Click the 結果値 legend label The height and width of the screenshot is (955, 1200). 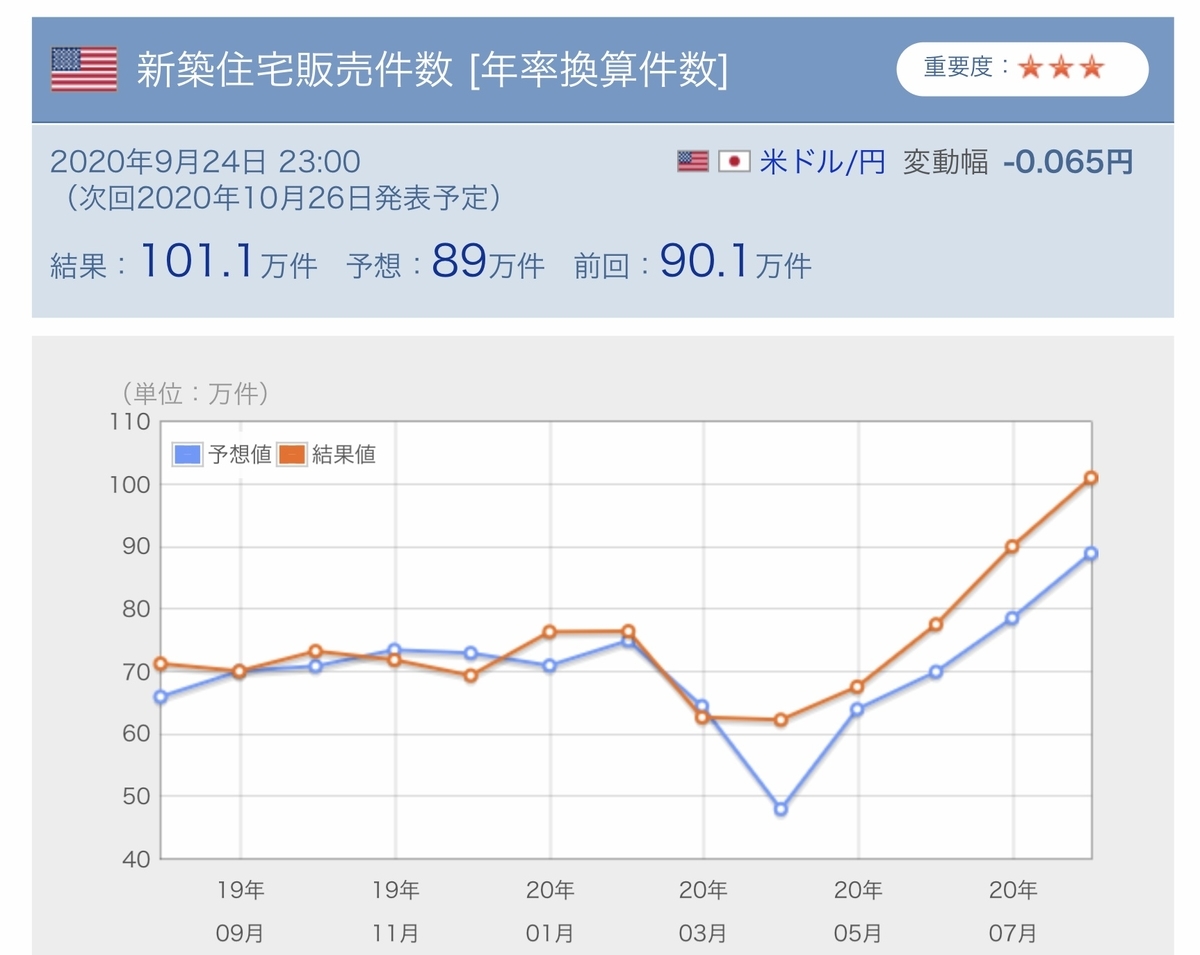(344, 455)
